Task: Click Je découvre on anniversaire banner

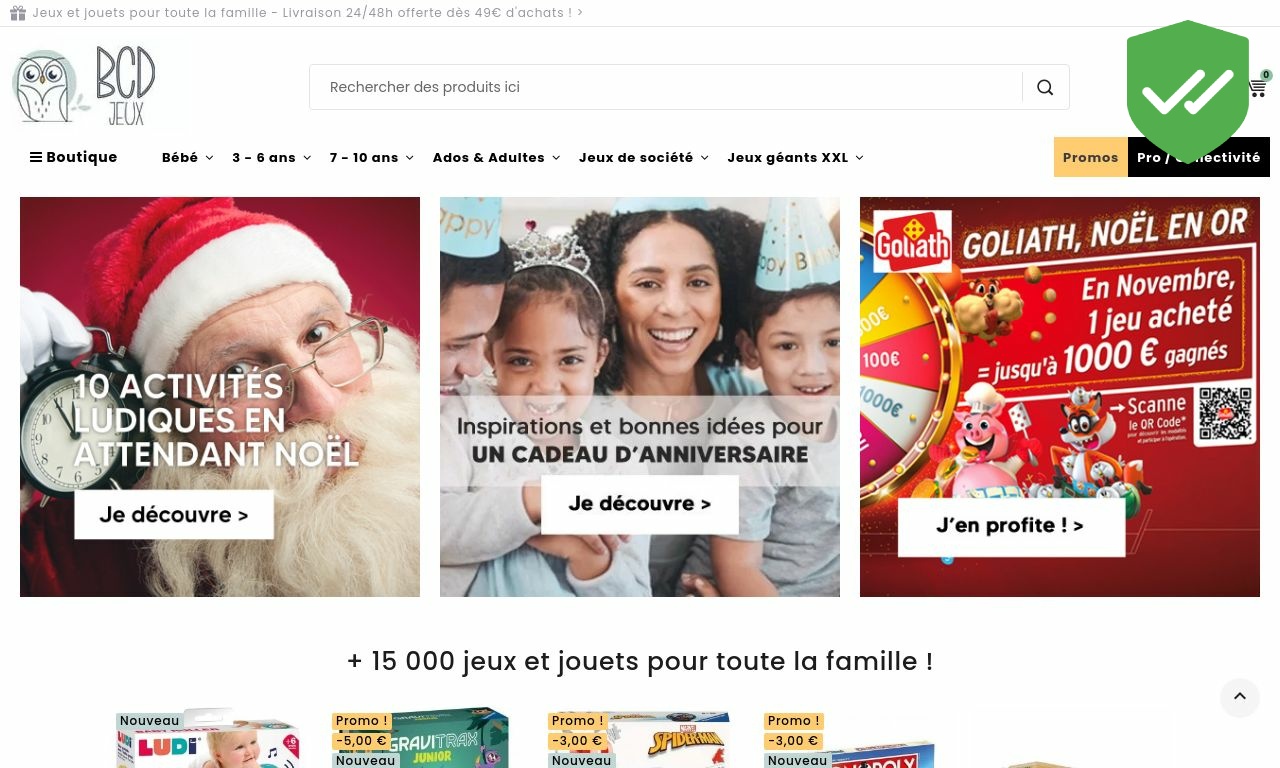Action: click(640, 504)
